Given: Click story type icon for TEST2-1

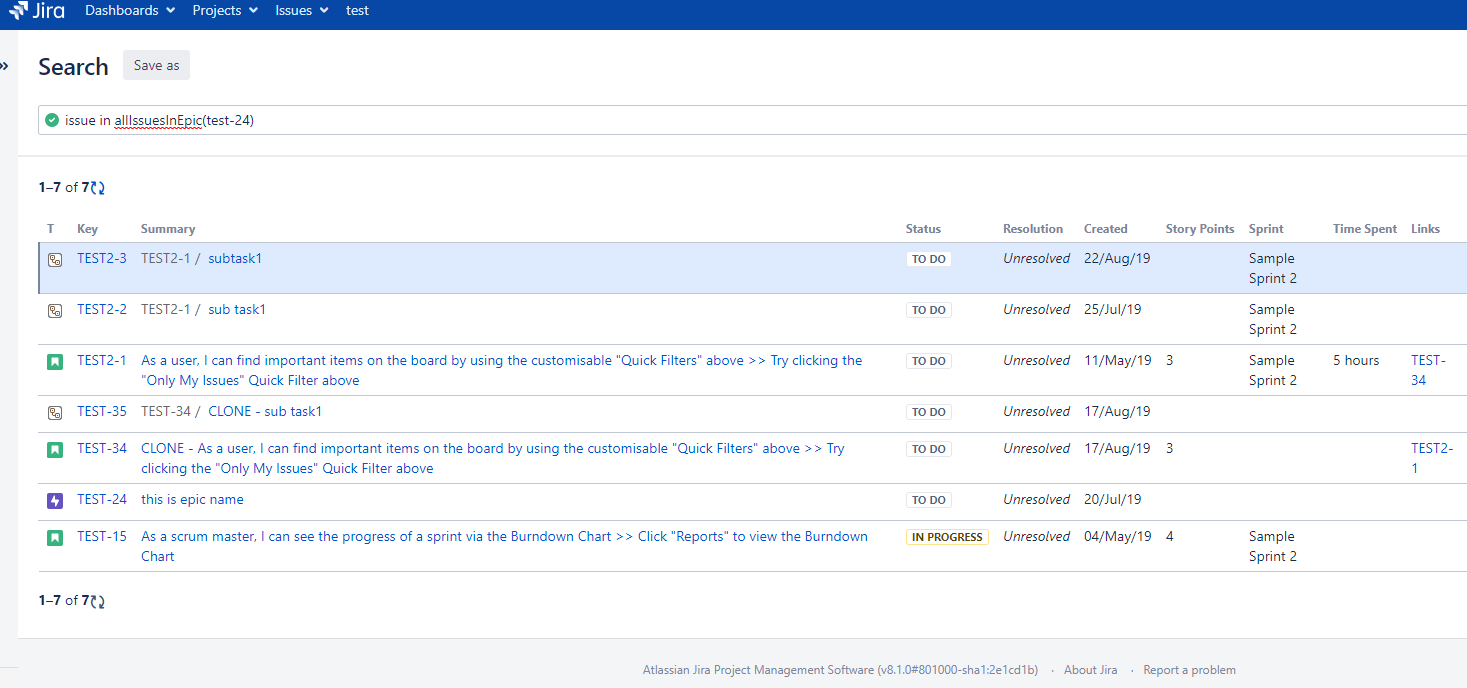Looking at the screenshot, I should click(x=55, y=361).
